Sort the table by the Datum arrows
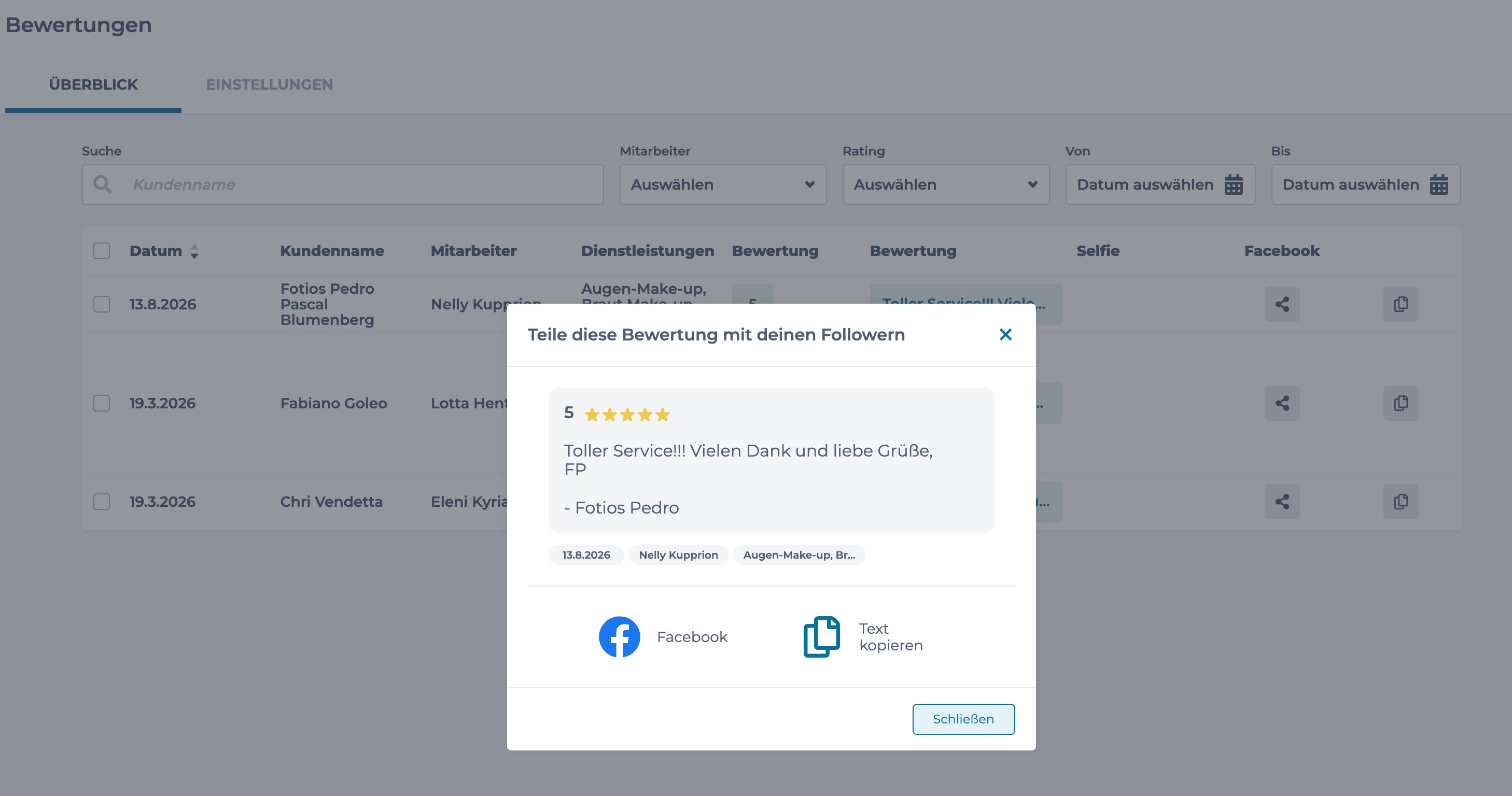The height and width of the screenshot is (796, 1512). pos(194,252)
